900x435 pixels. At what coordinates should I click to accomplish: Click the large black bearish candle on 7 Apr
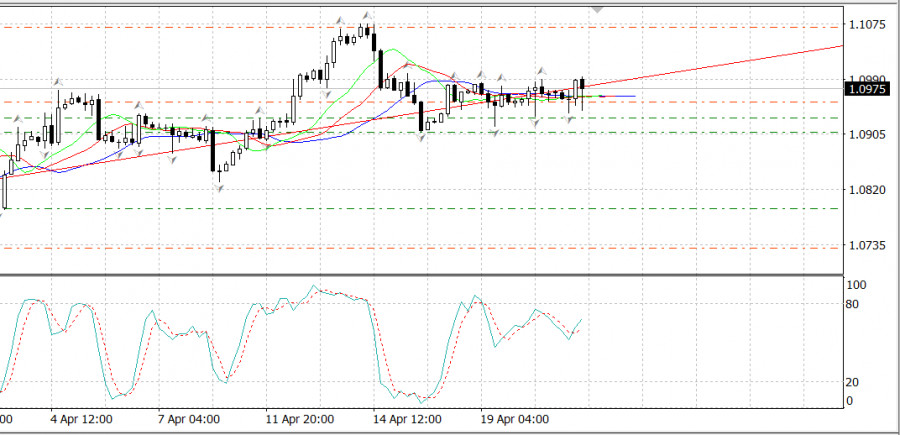click(212, 151)
